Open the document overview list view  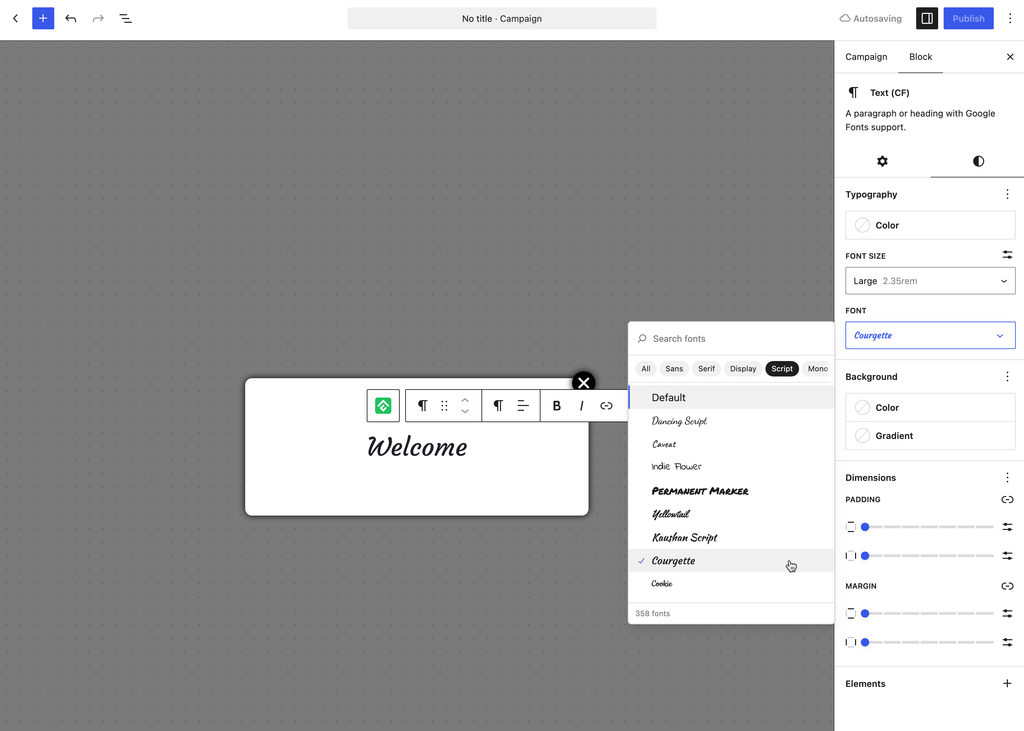pyautogui.click(x=125, y=18)
